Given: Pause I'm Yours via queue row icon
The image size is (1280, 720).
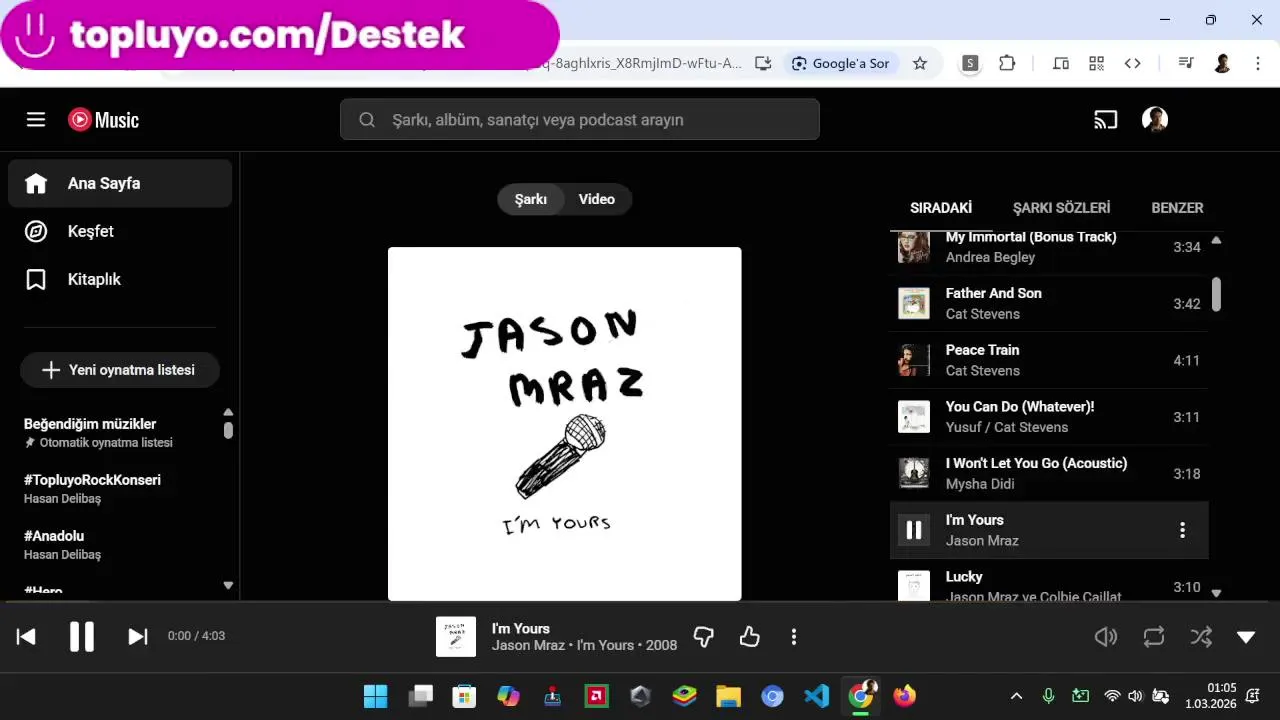Looking at the screenshot, I should [x=914, y=530].
